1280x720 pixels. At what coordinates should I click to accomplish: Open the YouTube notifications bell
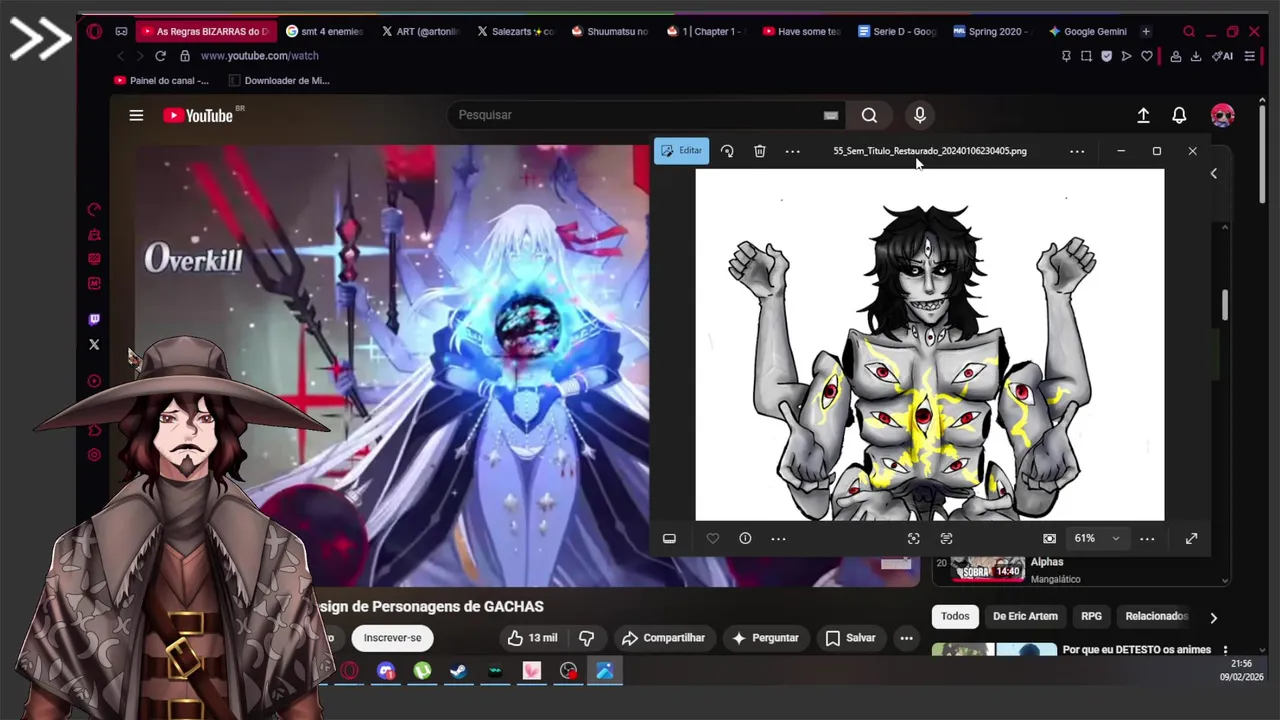[1179, 115]
